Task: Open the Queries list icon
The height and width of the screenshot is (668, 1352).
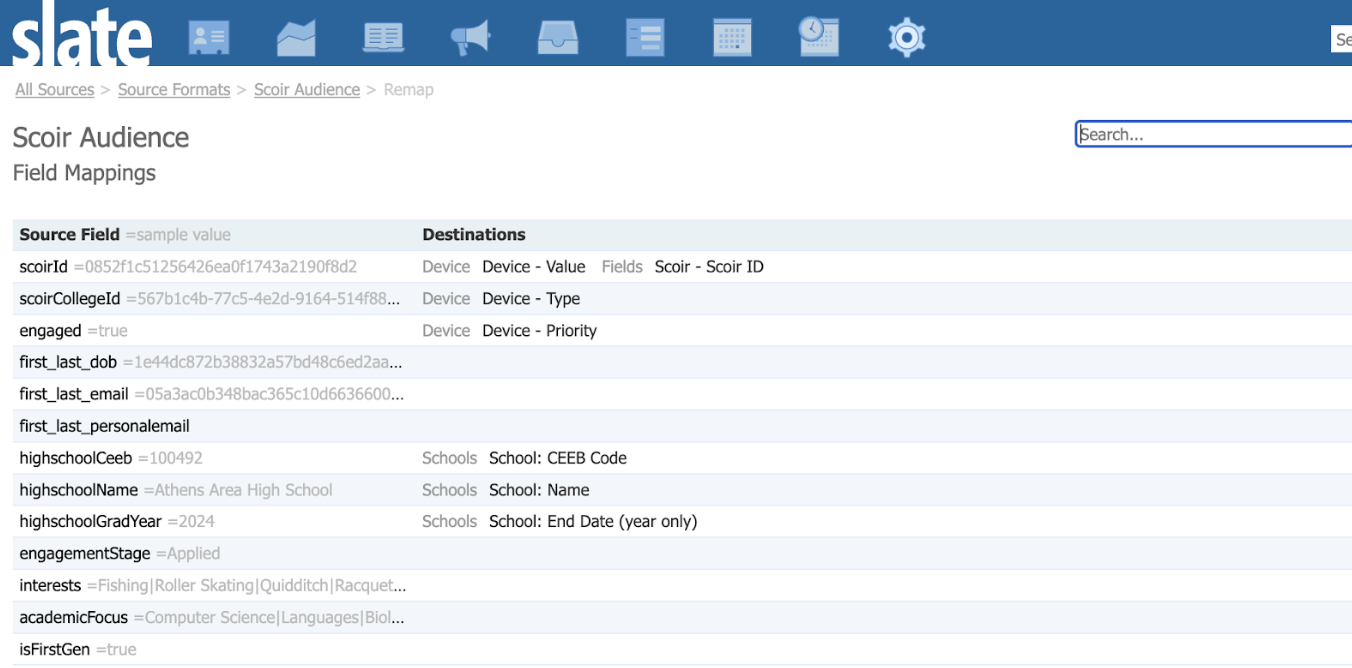Action: (645, 38)
